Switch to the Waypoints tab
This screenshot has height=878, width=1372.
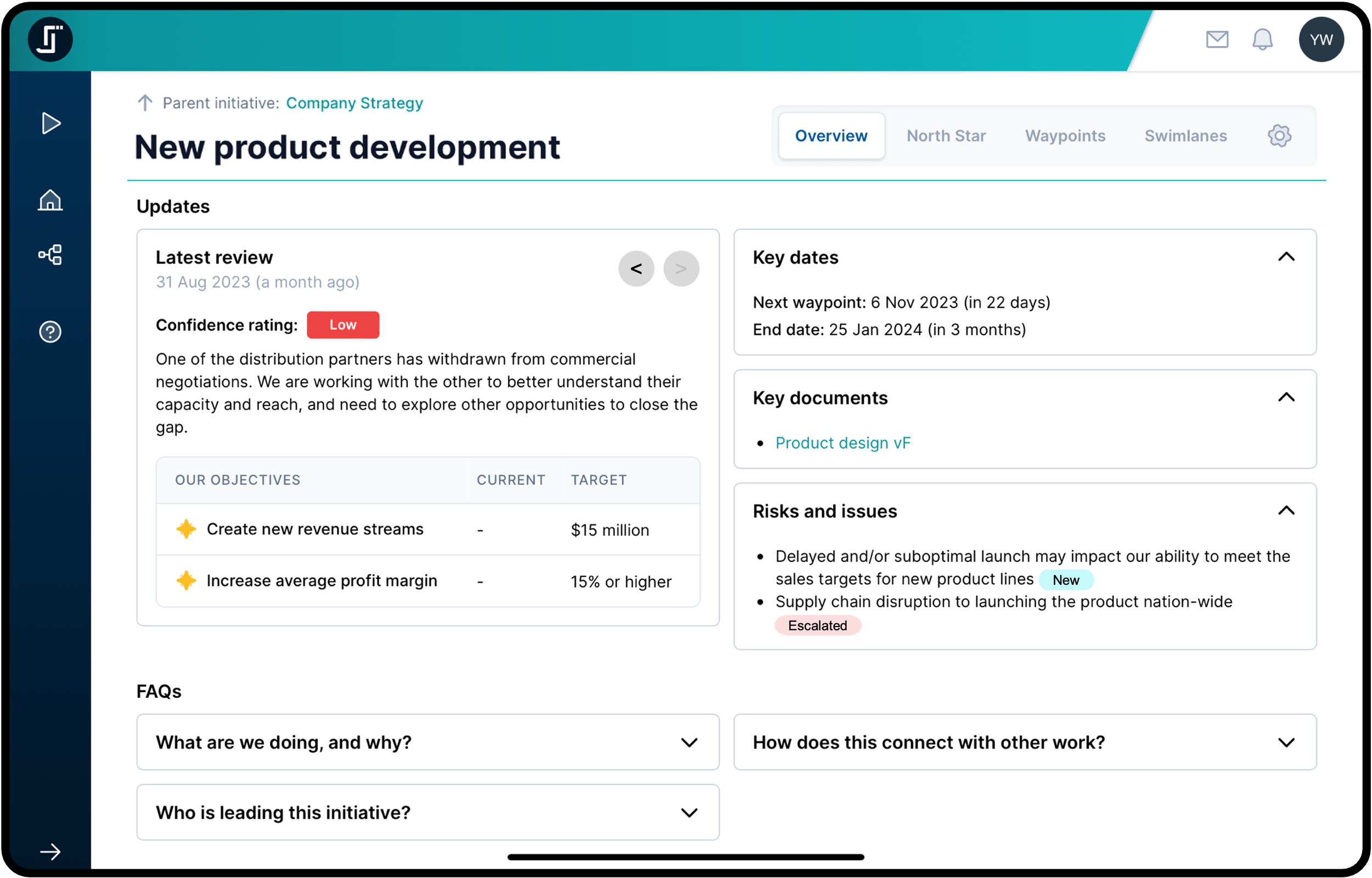[x=1065, y=136]
